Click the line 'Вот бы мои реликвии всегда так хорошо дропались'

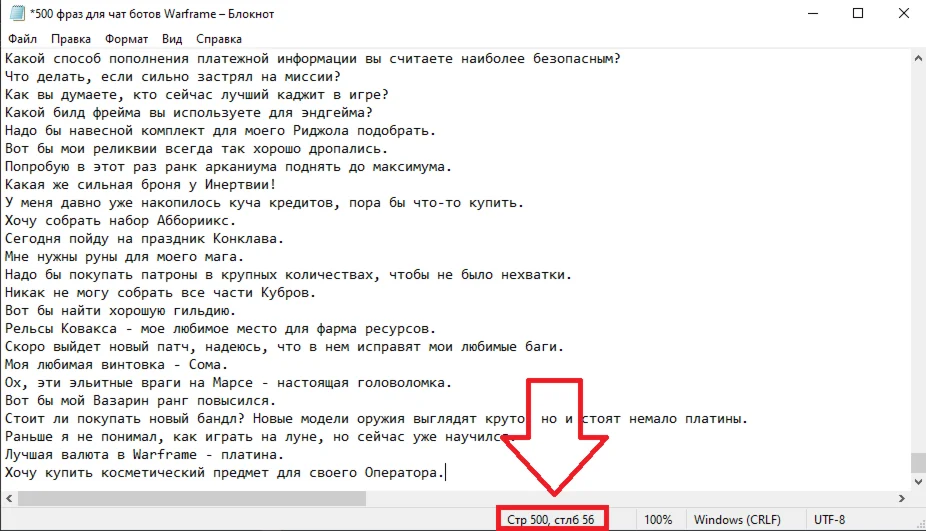197,149
